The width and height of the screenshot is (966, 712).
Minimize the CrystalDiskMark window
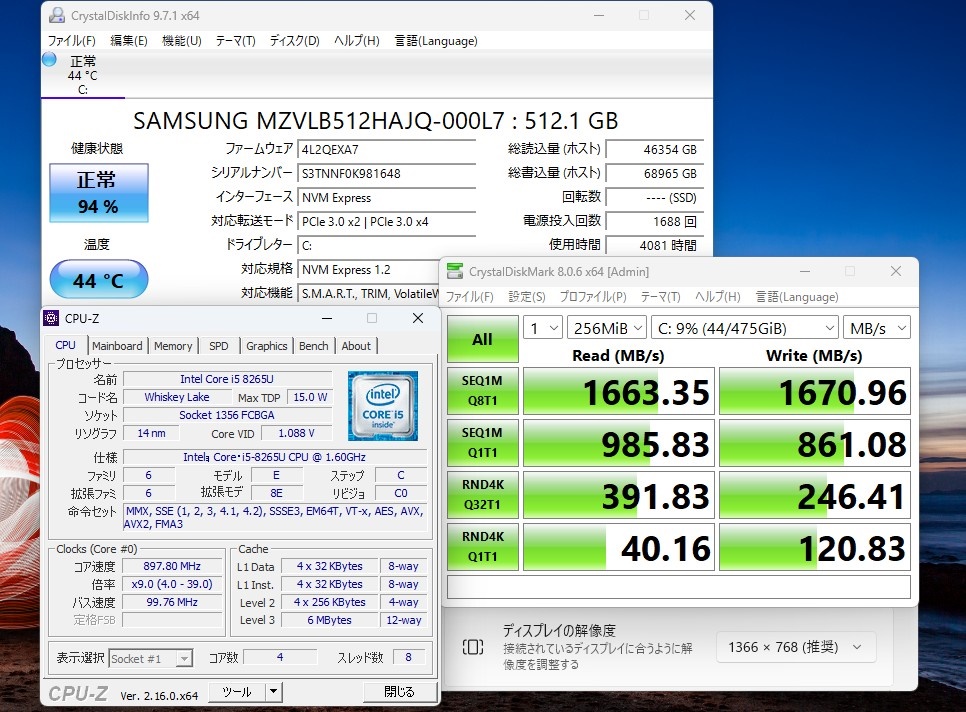point(805,272)
